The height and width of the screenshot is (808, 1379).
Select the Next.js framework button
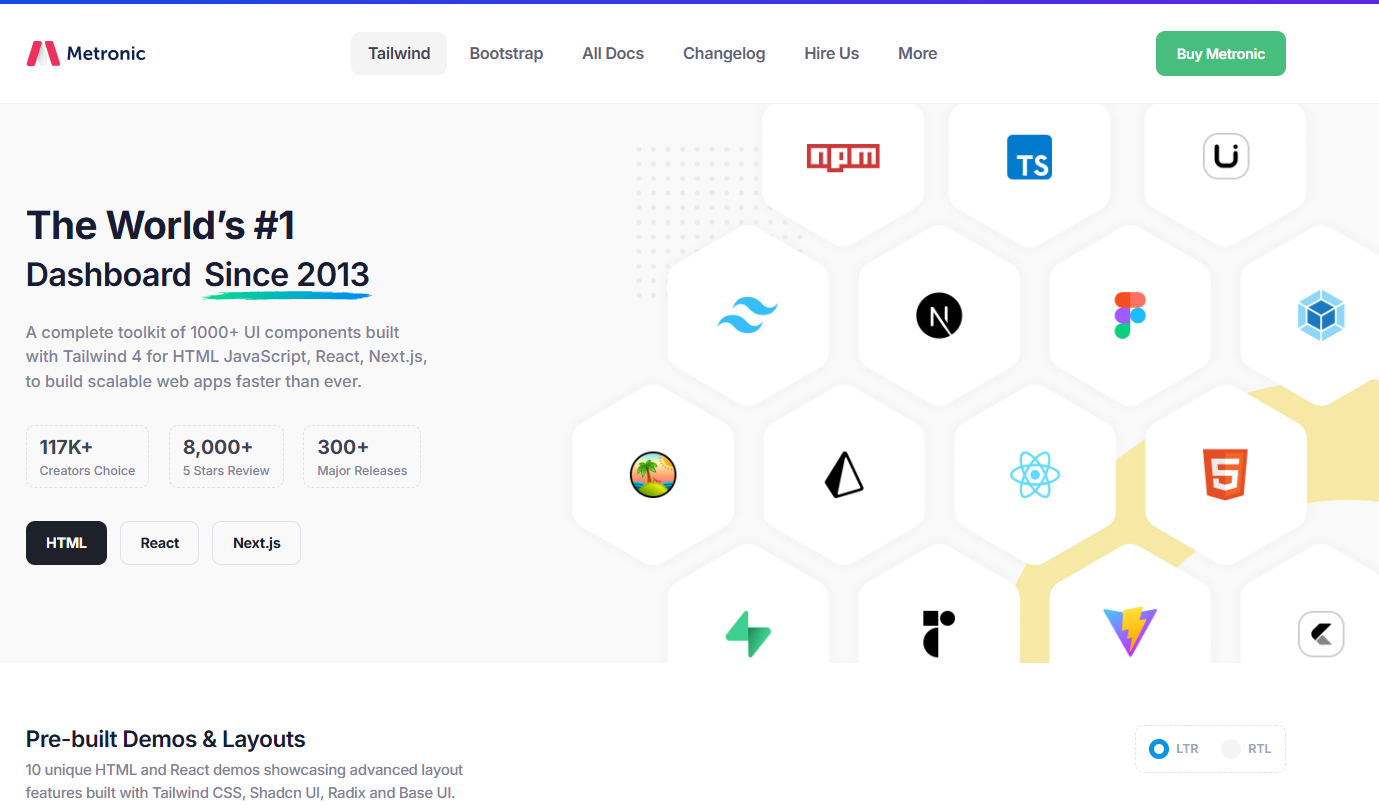256,543
